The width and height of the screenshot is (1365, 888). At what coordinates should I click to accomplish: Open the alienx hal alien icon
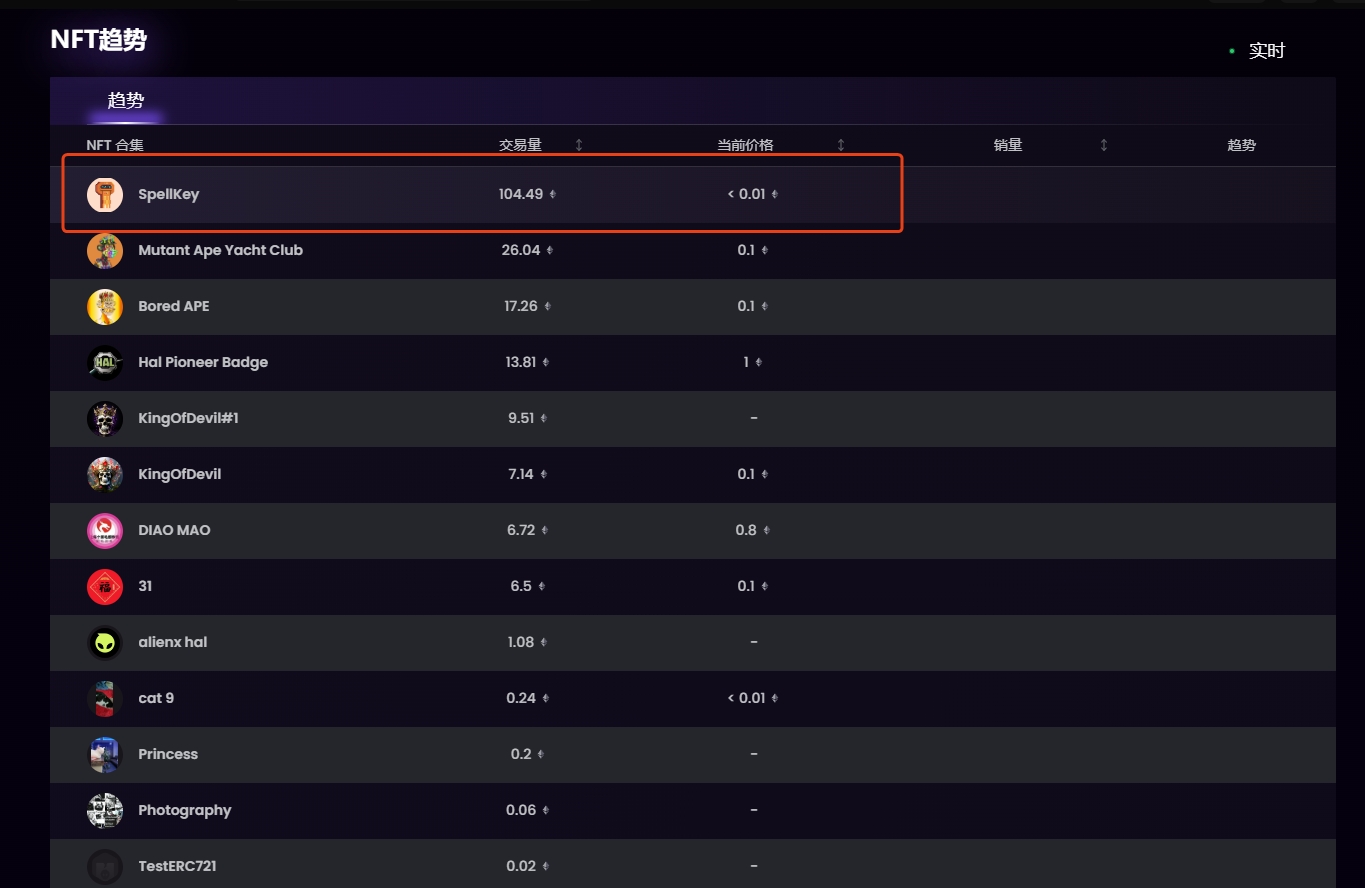[x=105, y=643]
